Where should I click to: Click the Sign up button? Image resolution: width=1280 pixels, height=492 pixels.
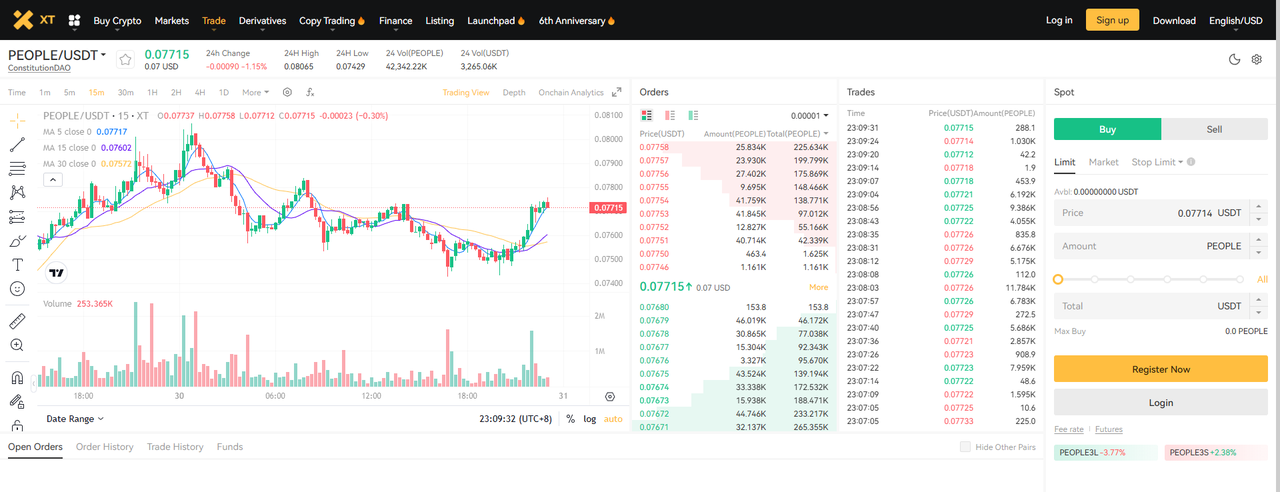click(x=1112, y=20)
